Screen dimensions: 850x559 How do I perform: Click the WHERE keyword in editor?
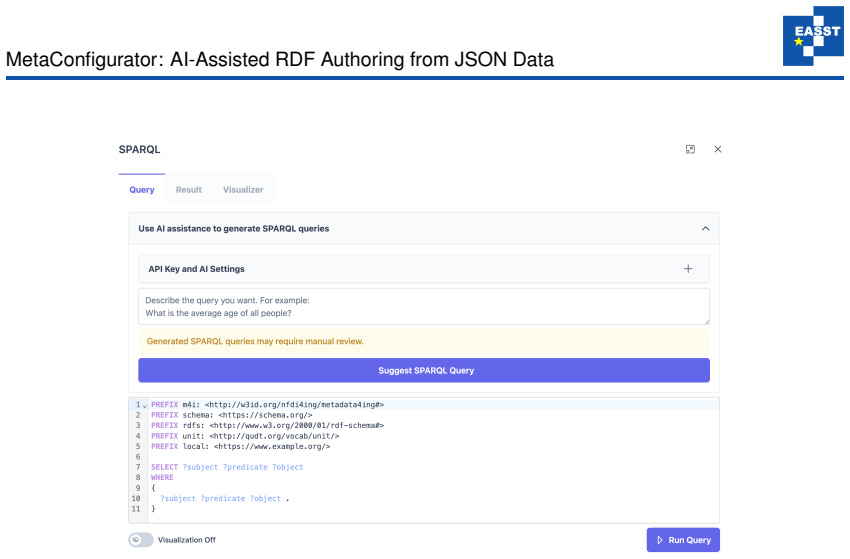162,478
